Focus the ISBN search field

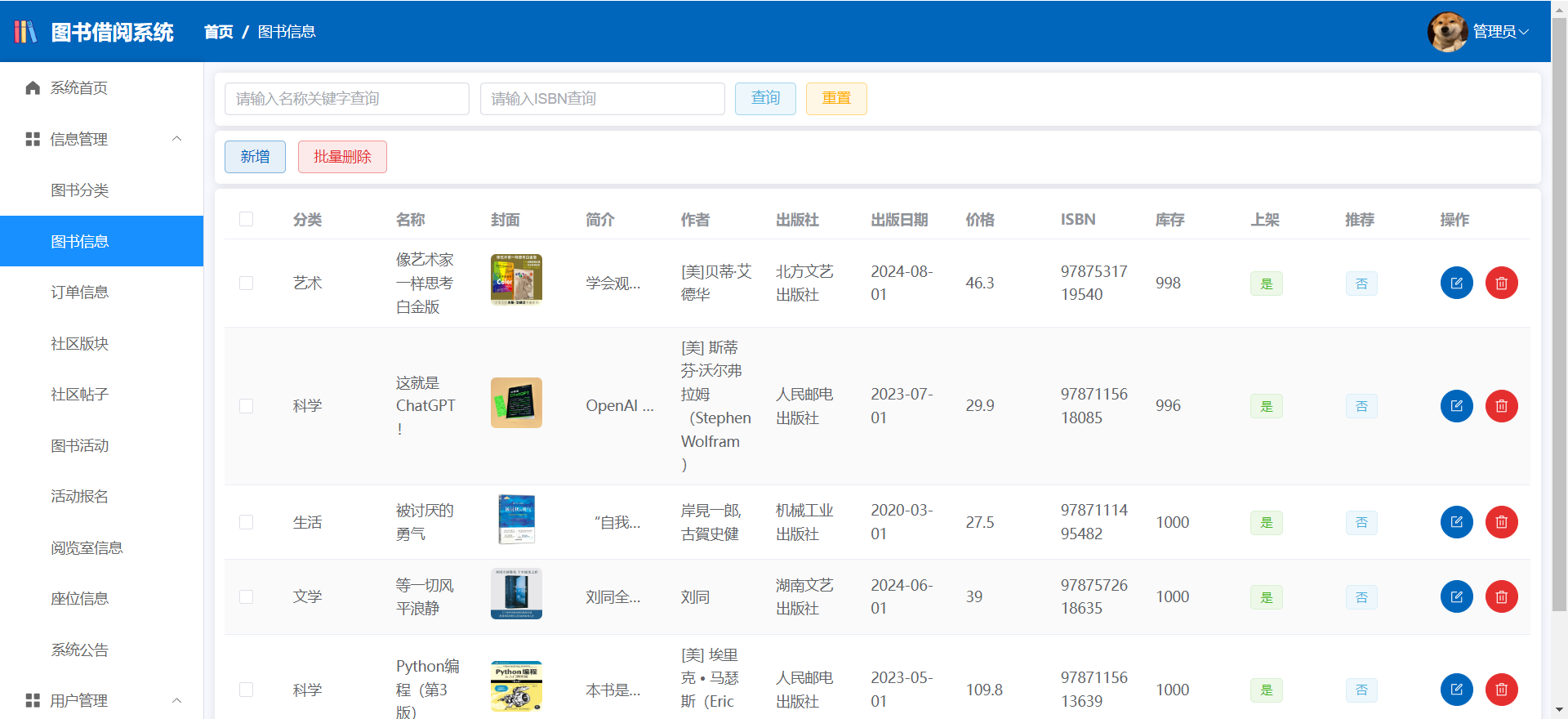click(603, 99)
